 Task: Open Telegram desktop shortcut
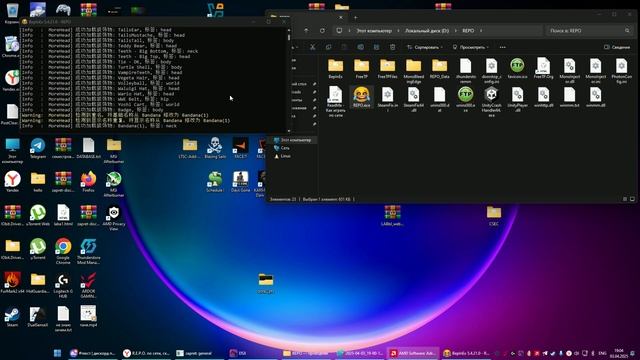(38, 148)
